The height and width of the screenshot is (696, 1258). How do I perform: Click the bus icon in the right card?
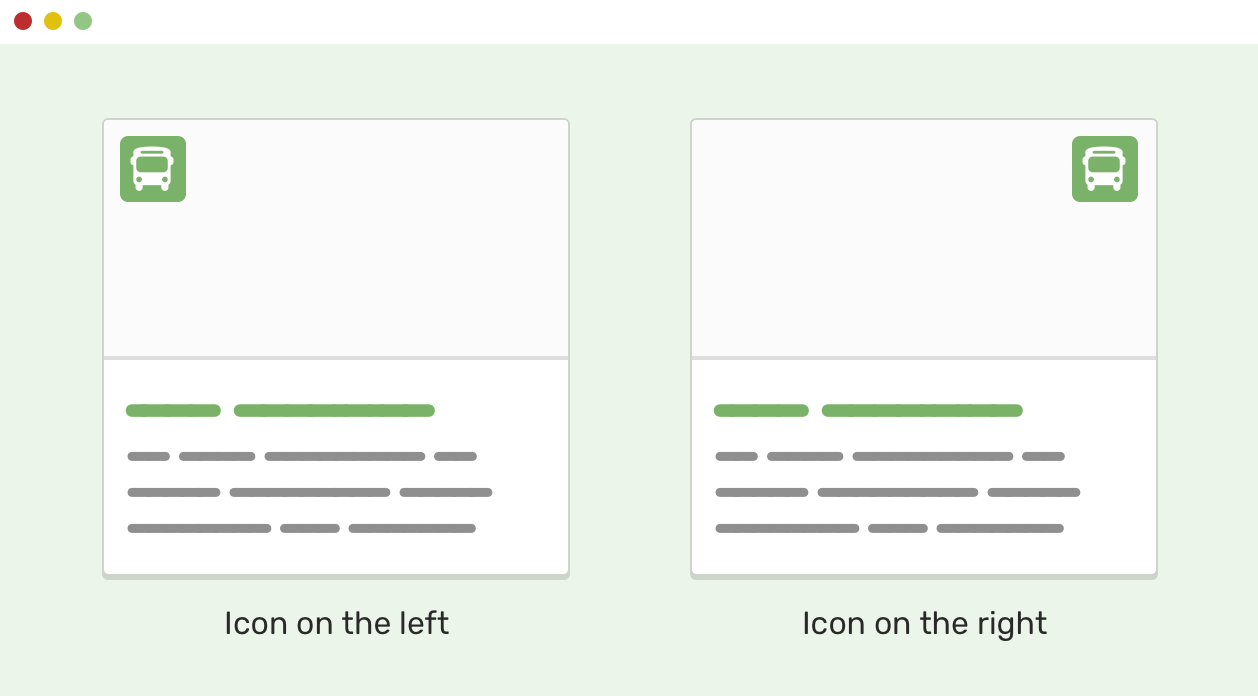[1105, 169]
